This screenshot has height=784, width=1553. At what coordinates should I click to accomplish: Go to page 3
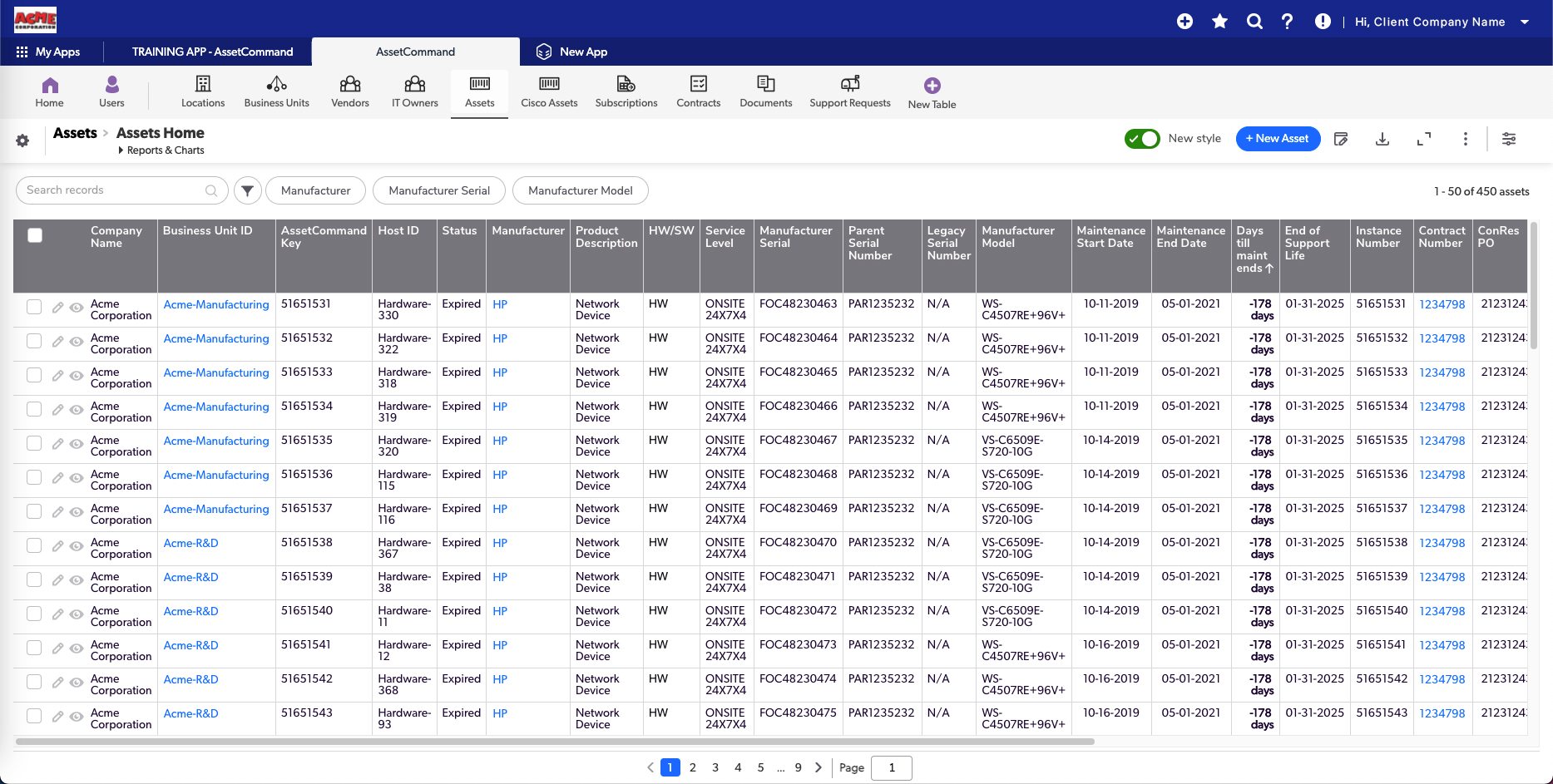(x=715, y=767)
